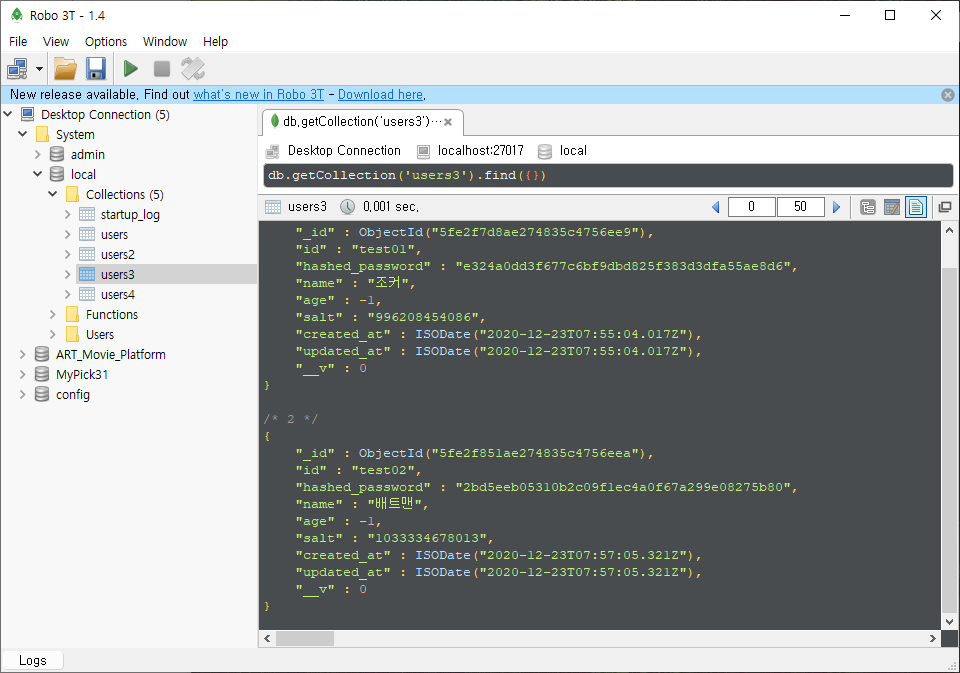Click the vertical scrollbar down arrow
The width and height of the screenshot is (960, 673).
(x=949, y=621)
